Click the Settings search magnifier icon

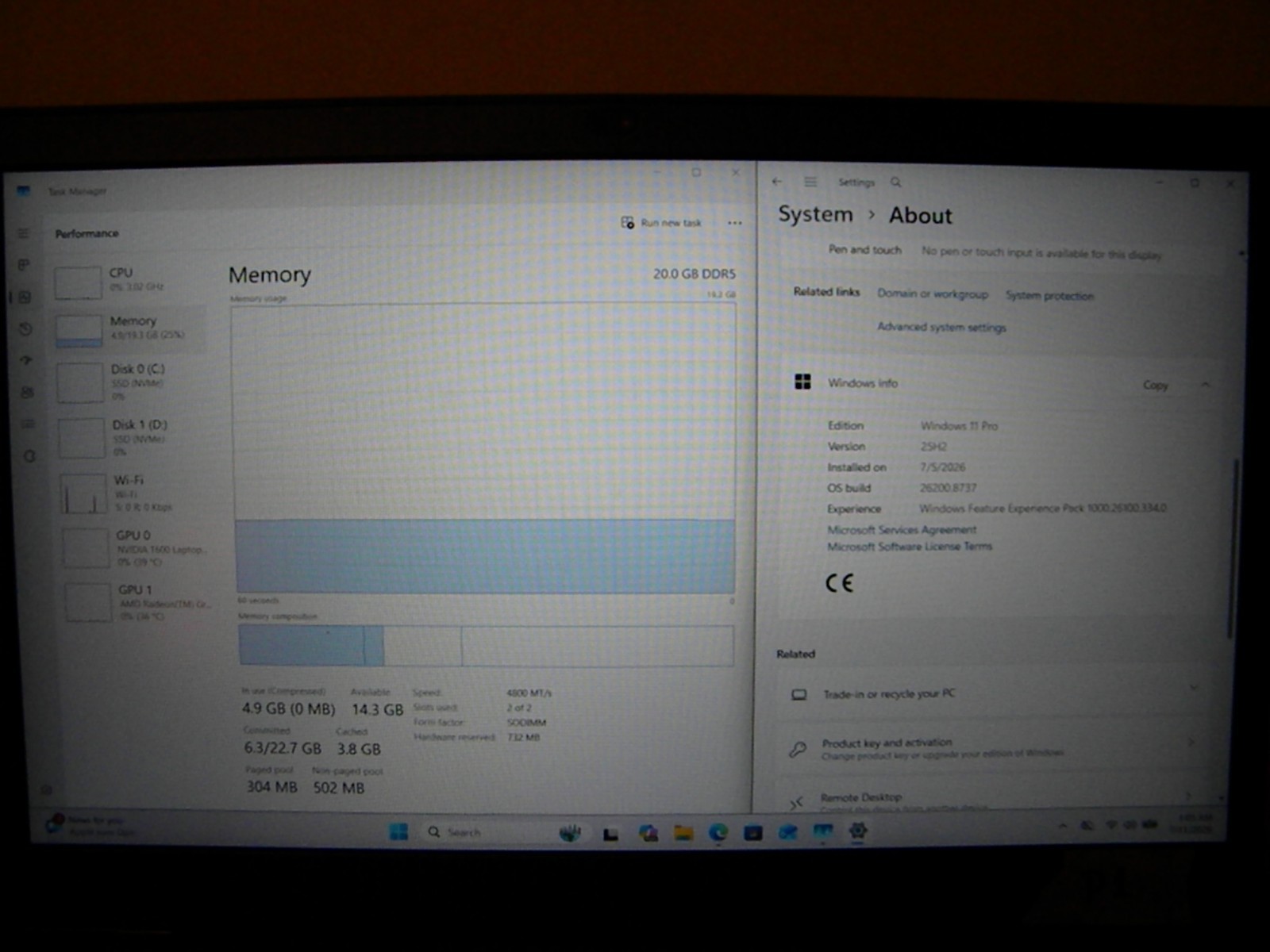click(x=895, y=182)
